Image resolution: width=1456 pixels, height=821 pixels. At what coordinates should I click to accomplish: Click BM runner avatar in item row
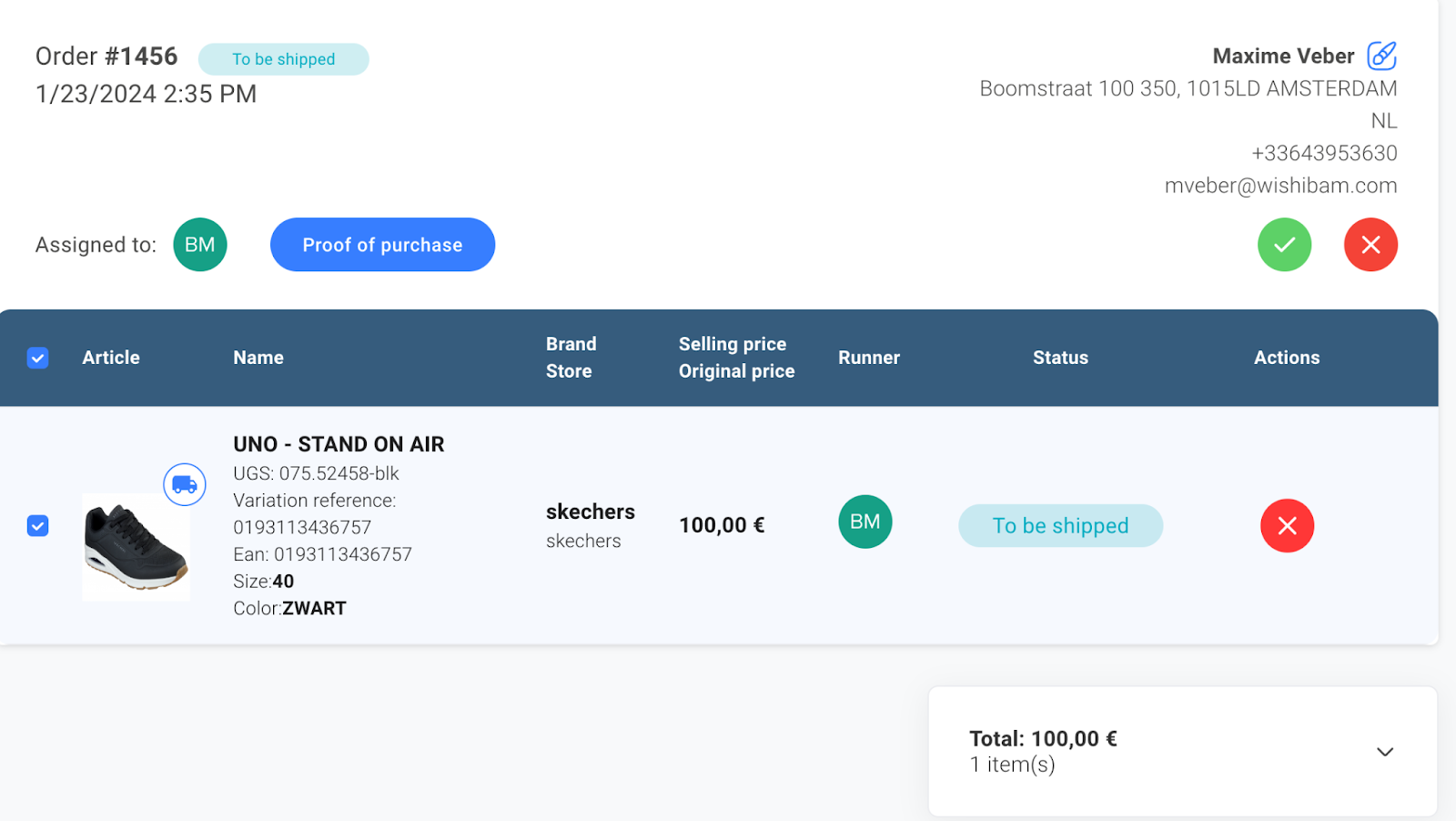[864, 522]
